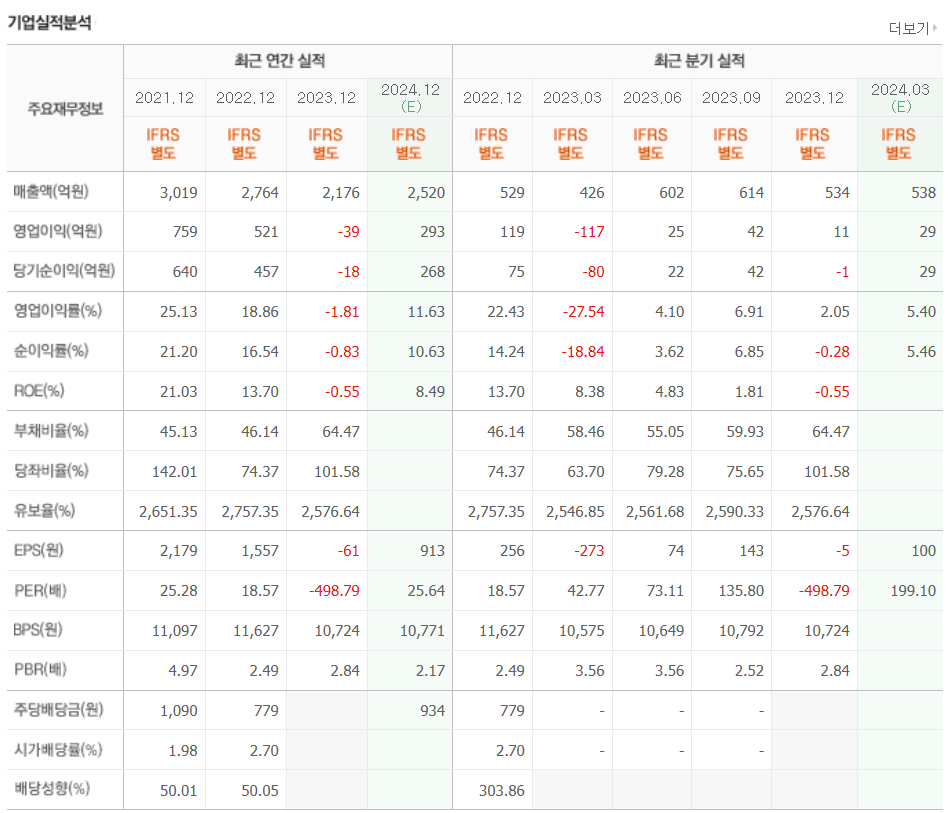Click the net margin value 21.20
Screen dimensions: 952x813
(x=178, y=352)
